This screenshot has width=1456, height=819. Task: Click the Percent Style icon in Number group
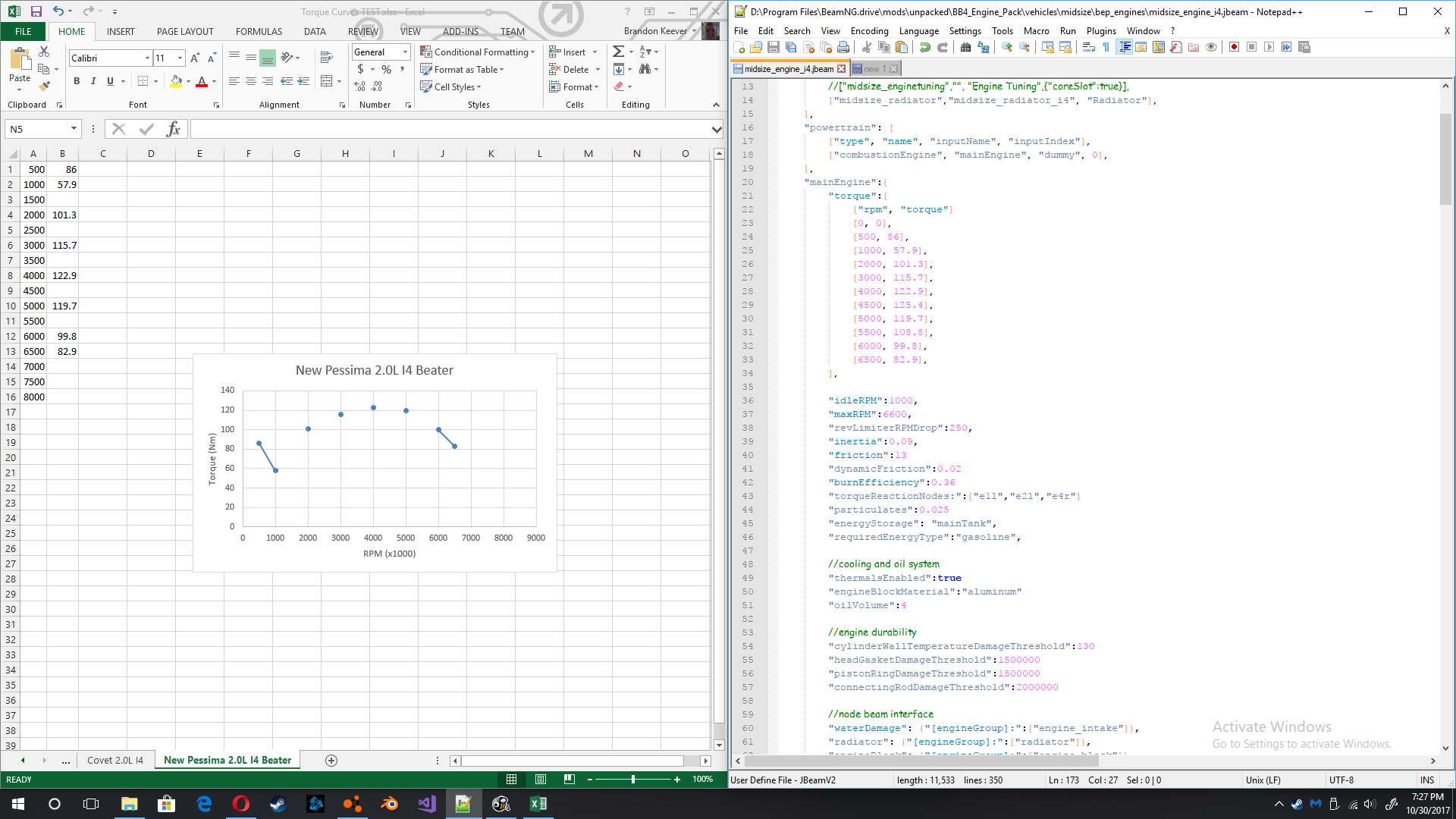pos(386,70)
